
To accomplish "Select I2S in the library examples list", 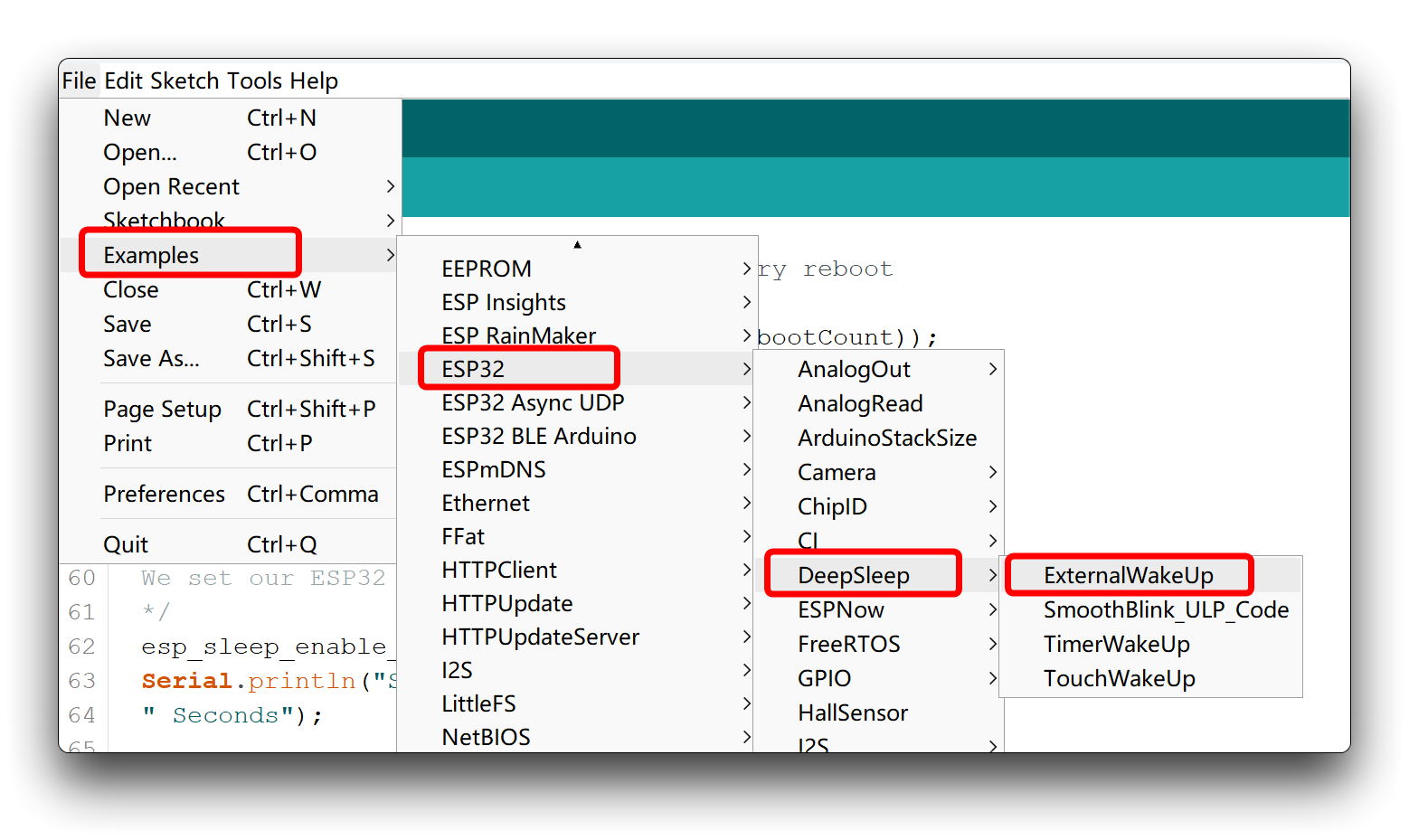I will (577, 670).
